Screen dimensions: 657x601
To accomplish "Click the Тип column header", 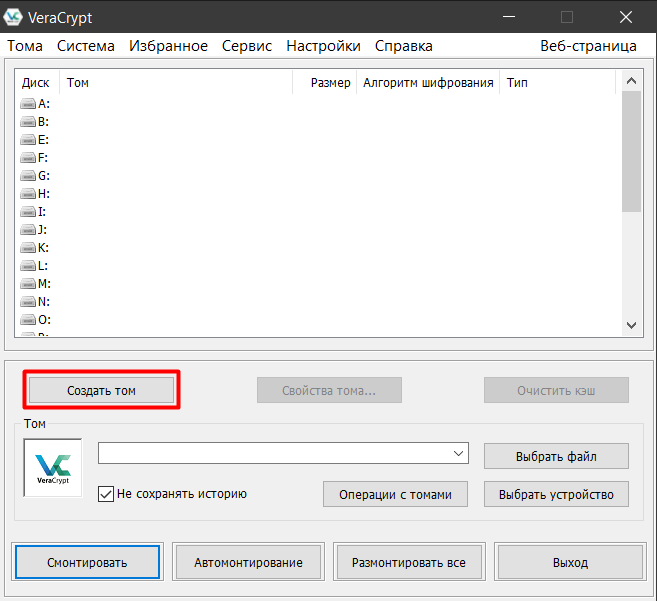I will [558, 83].
